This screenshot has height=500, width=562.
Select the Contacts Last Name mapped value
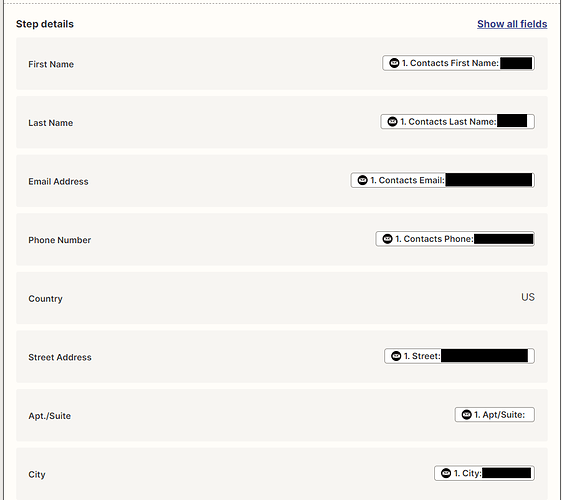(457, 122)
